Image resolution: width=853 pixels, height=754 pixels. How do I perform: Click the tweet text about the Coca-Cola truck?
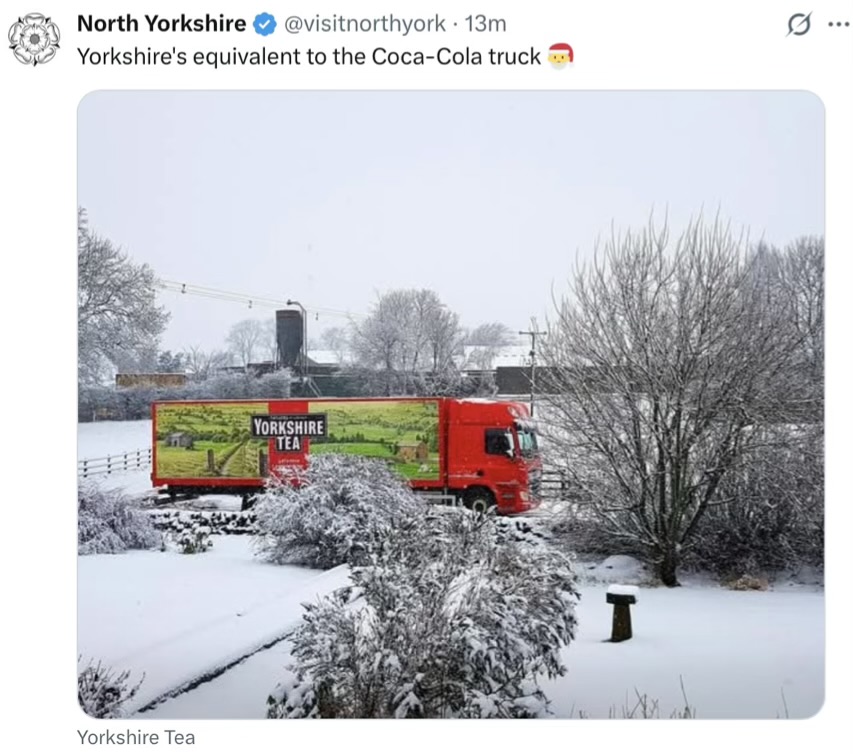(309, 57)
